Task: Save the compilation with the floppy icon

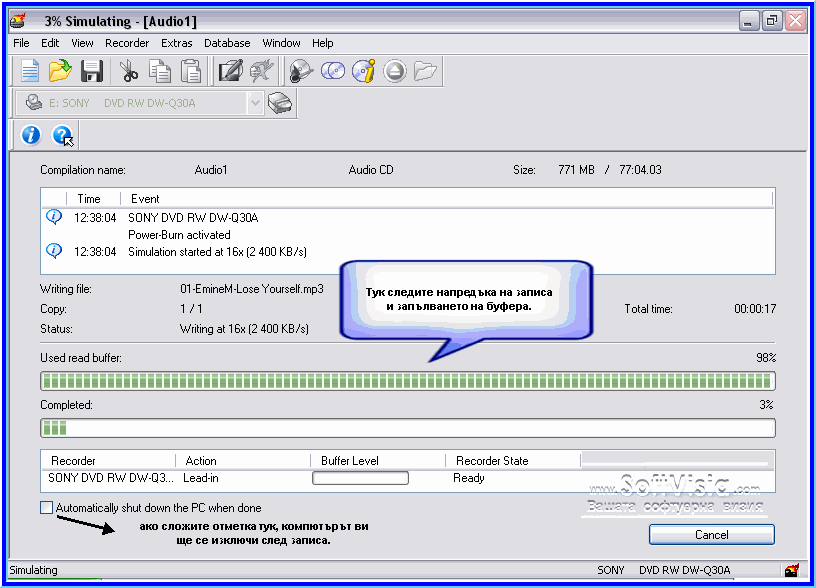Action: pyautogui.click(x=92, y=71)
